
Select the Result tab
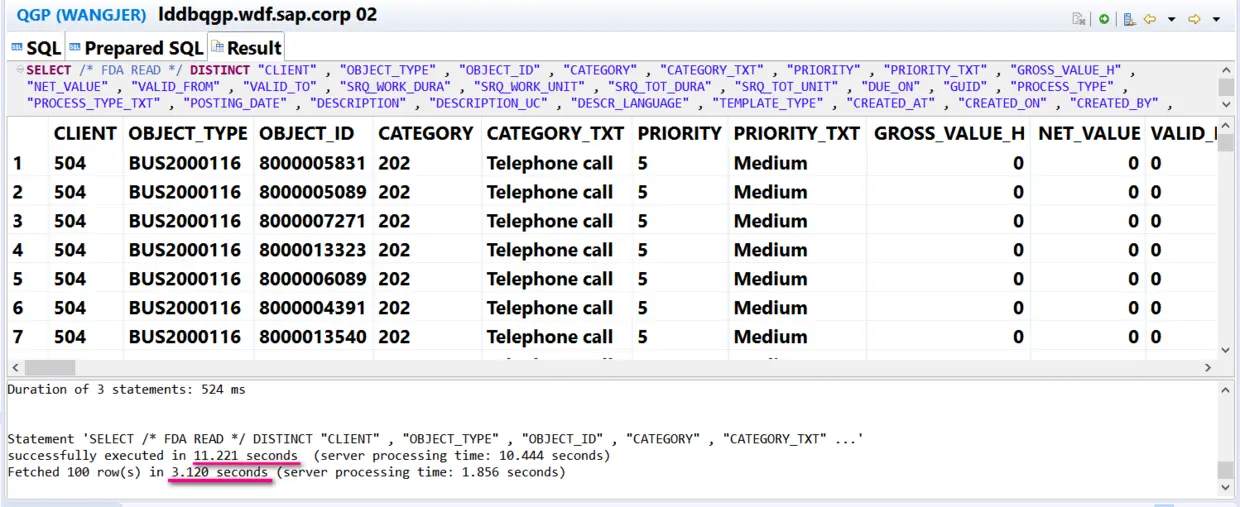point(246,47)
